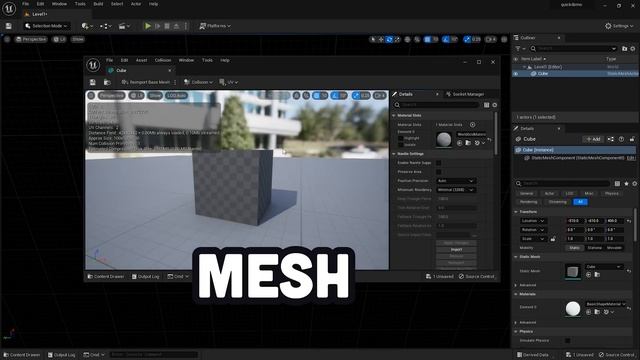
Task: Add material slot plus icon
Action: coord(473,124)
